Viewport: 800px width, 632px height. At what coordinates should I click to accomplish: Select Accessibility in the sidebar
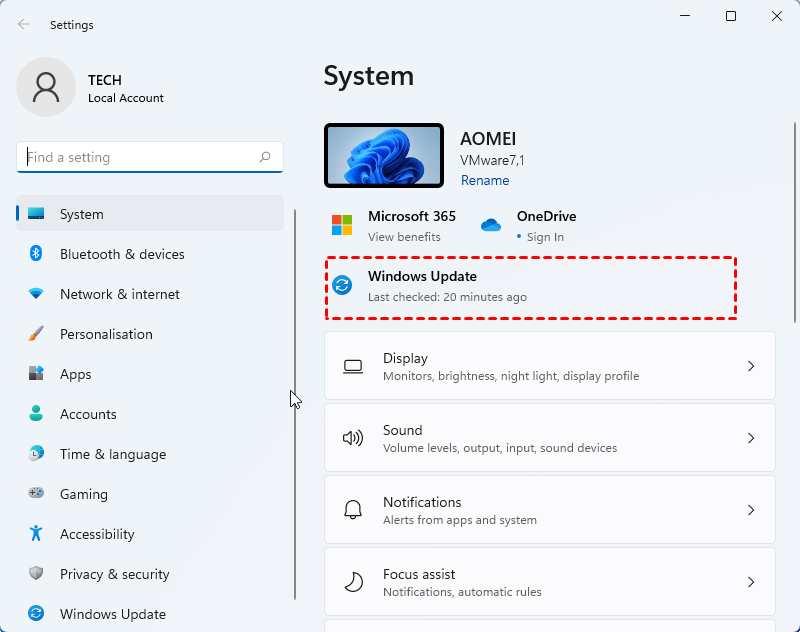tap(97, 534)
